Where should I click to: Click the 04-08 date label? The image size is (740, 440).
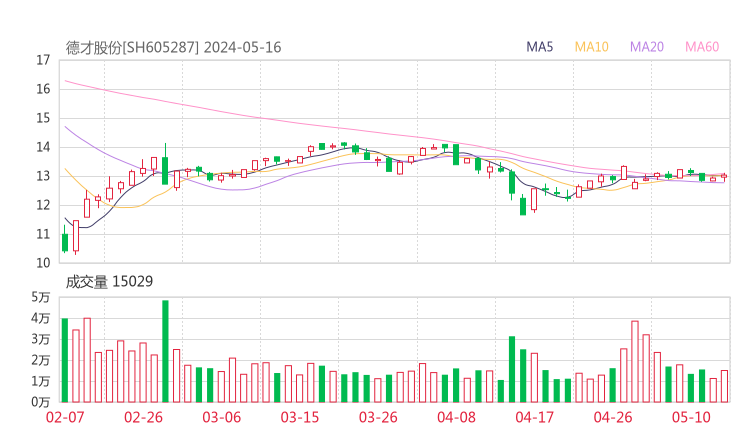point(456,417)
